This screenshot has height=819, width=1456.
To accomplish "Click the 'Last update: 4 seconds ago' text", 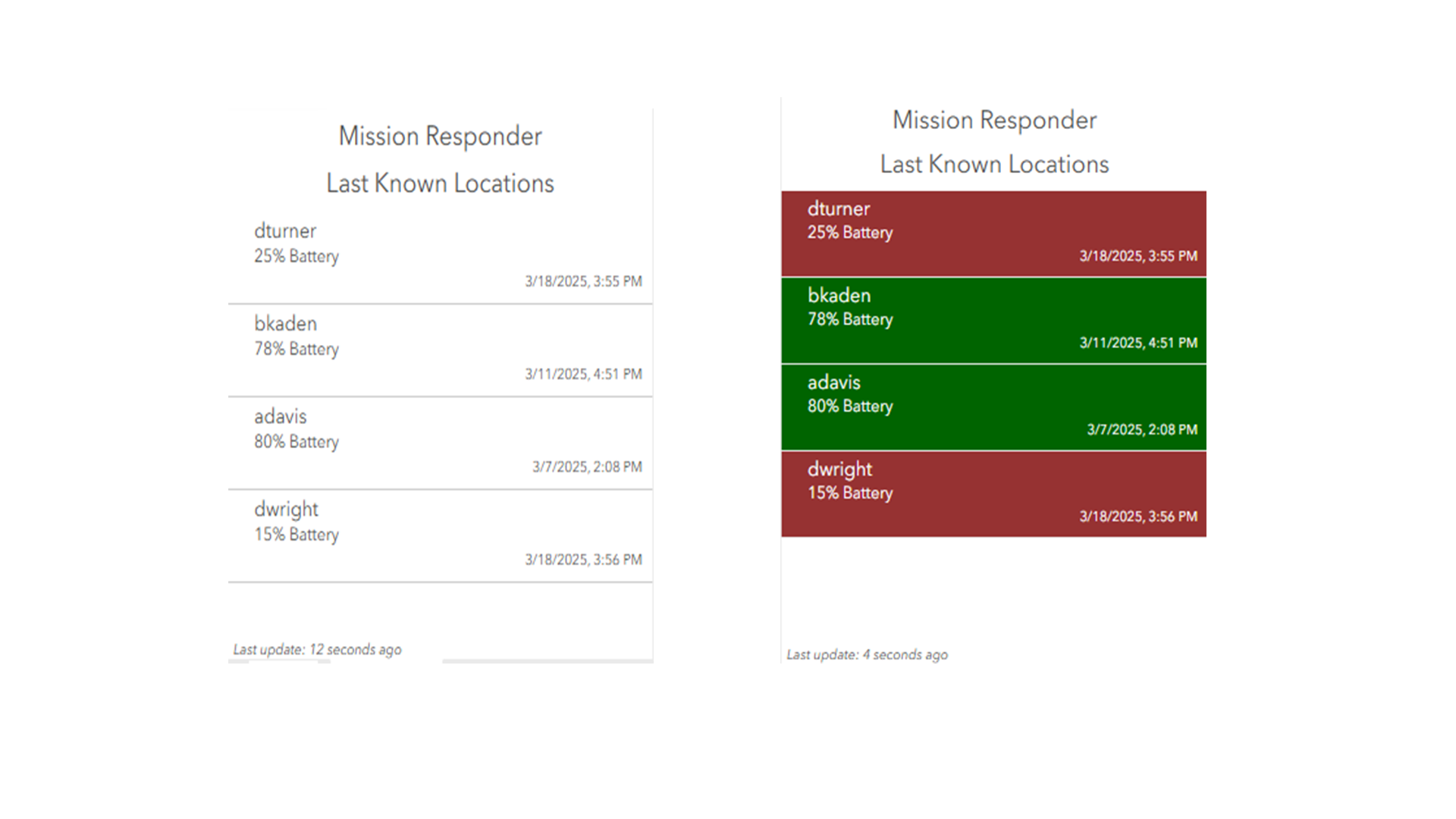I will (867, 654).
